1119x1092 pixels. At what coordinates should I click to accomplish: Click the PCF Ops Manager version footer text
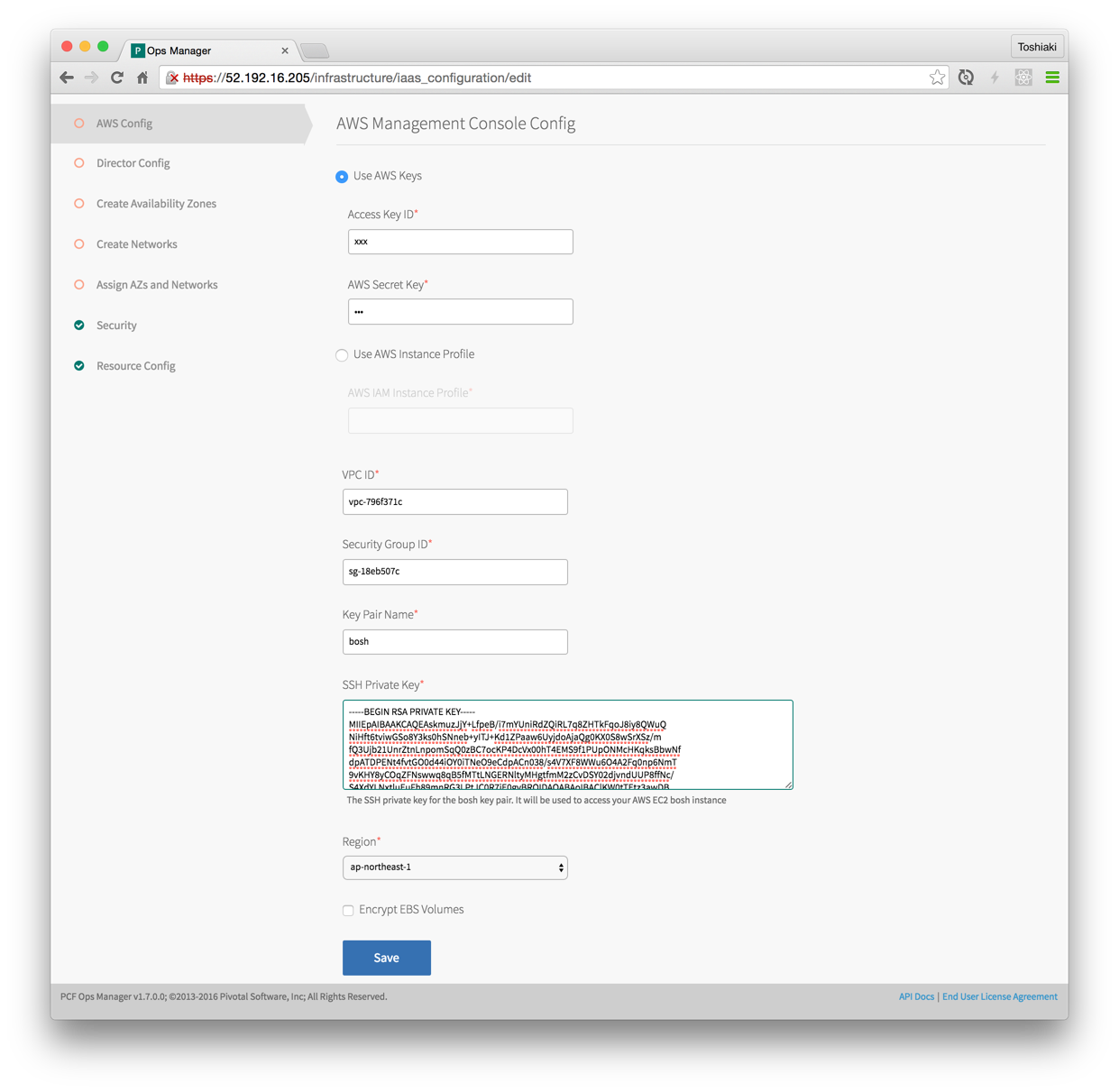(224, 996)
